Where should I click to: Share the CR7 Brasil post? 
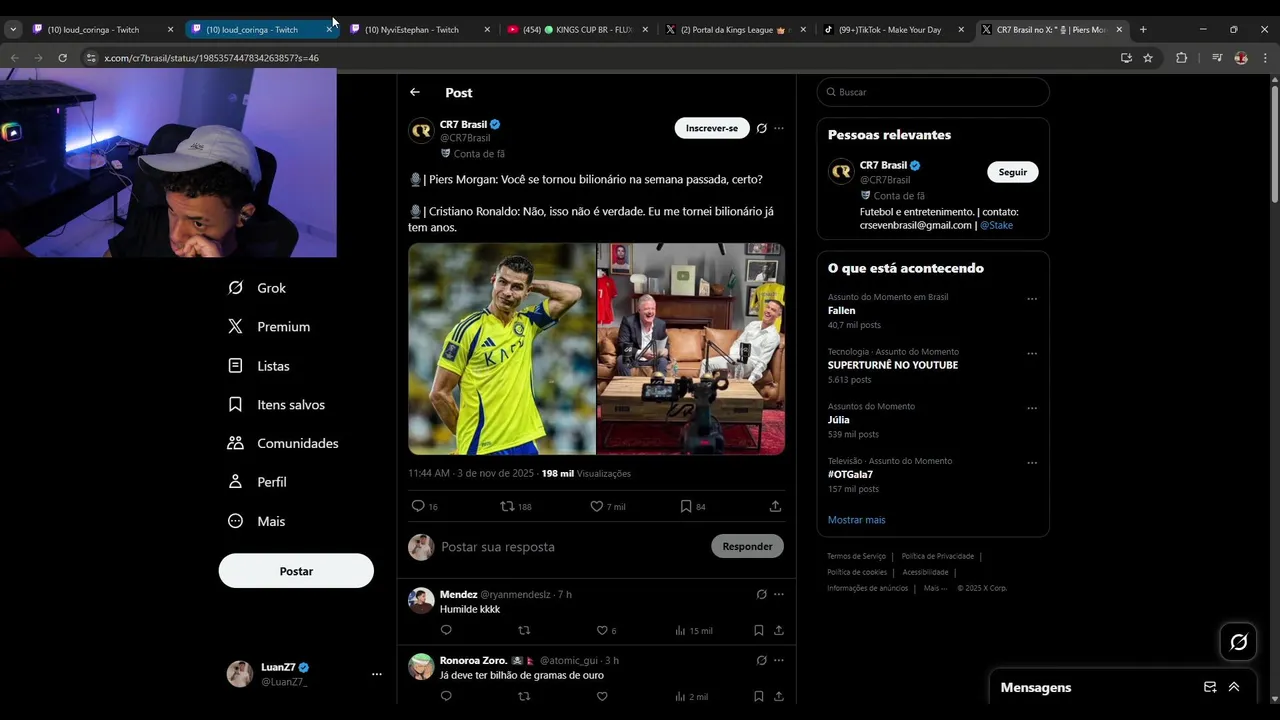775,506
